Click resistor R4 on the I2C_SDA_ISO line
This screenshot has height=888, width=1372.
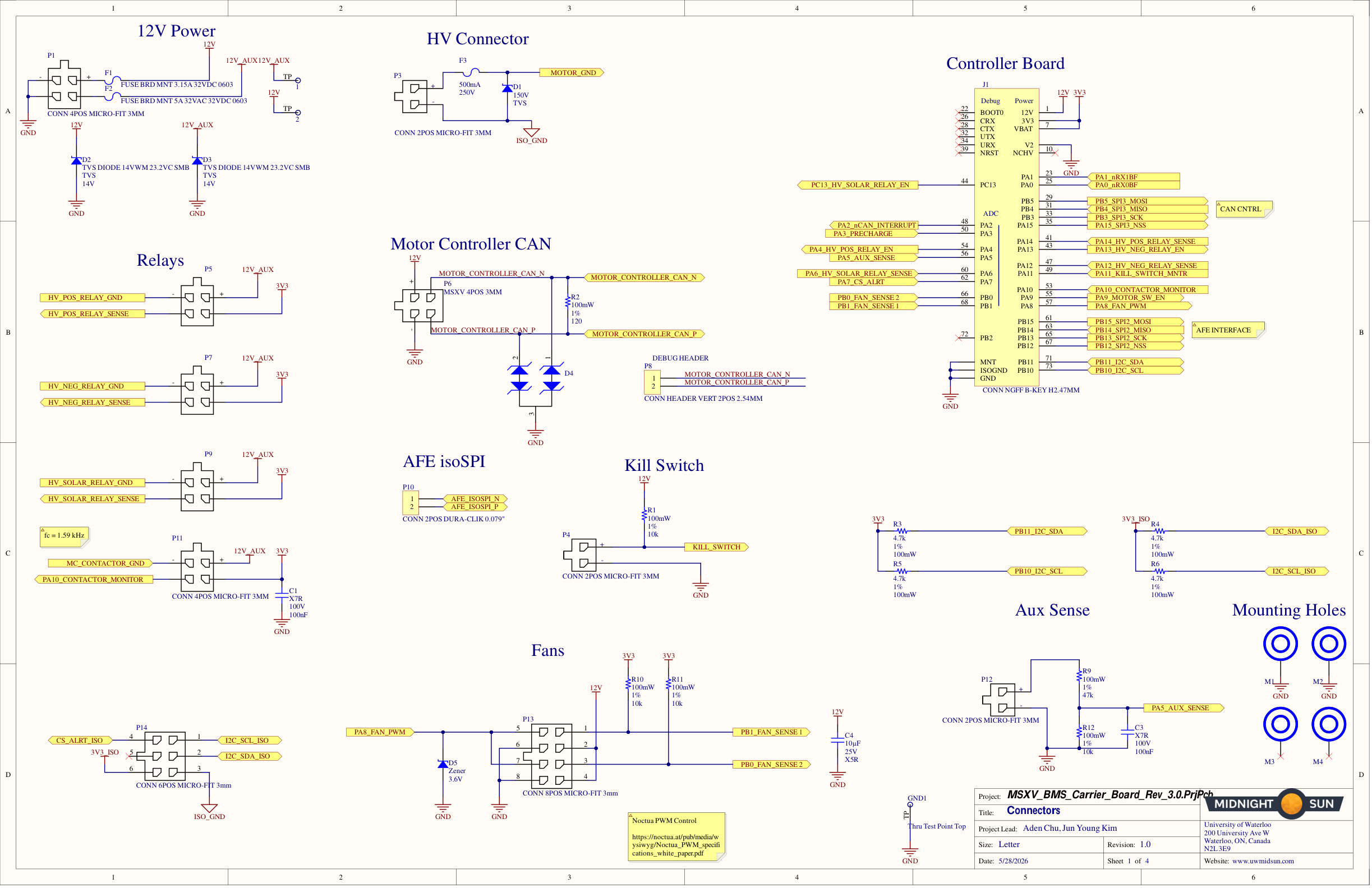pyautogui.click(x=1160, y=531)
